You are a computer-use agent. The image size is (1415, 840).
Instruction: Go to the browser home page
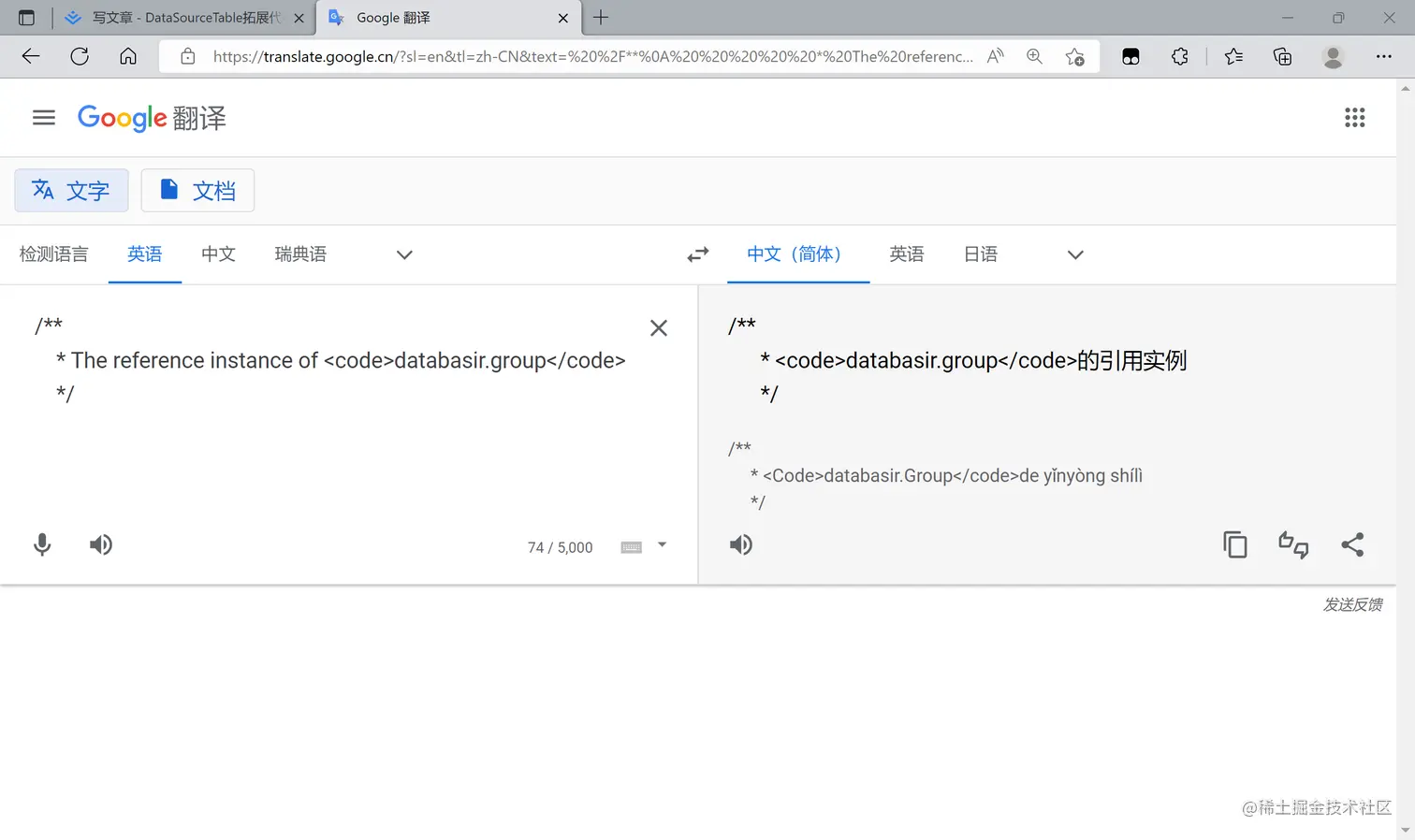click(x=128, y=56)
